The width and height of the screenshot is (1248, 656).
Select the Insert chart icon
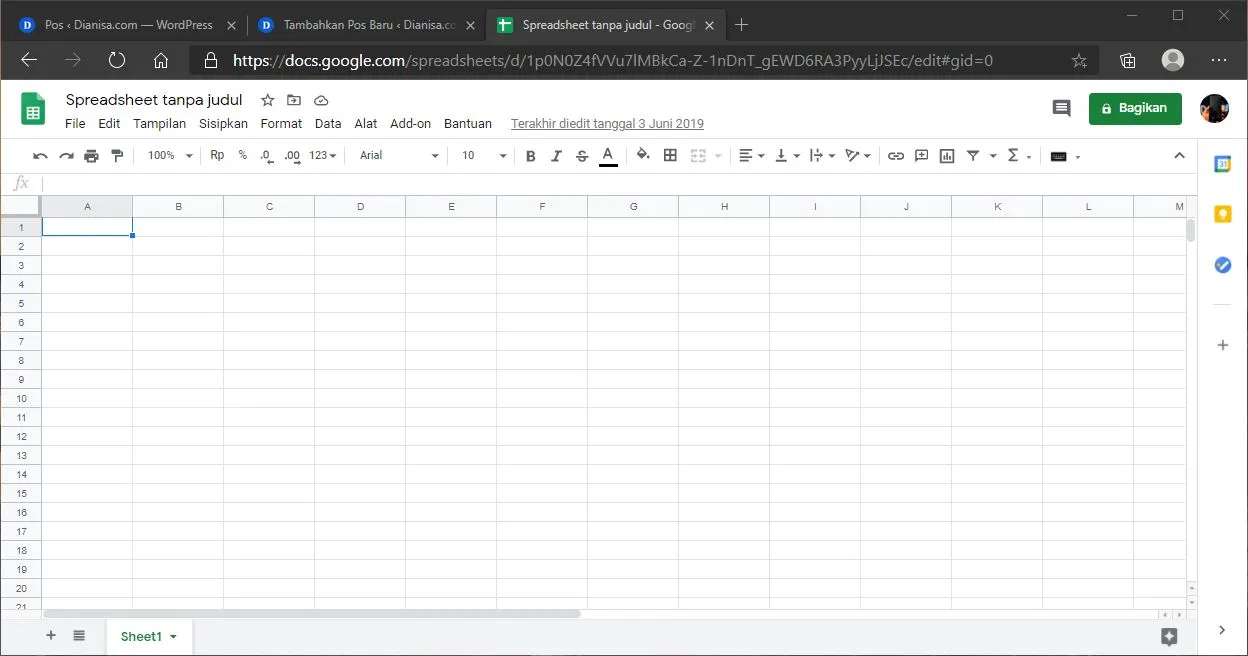coord(946,155)
